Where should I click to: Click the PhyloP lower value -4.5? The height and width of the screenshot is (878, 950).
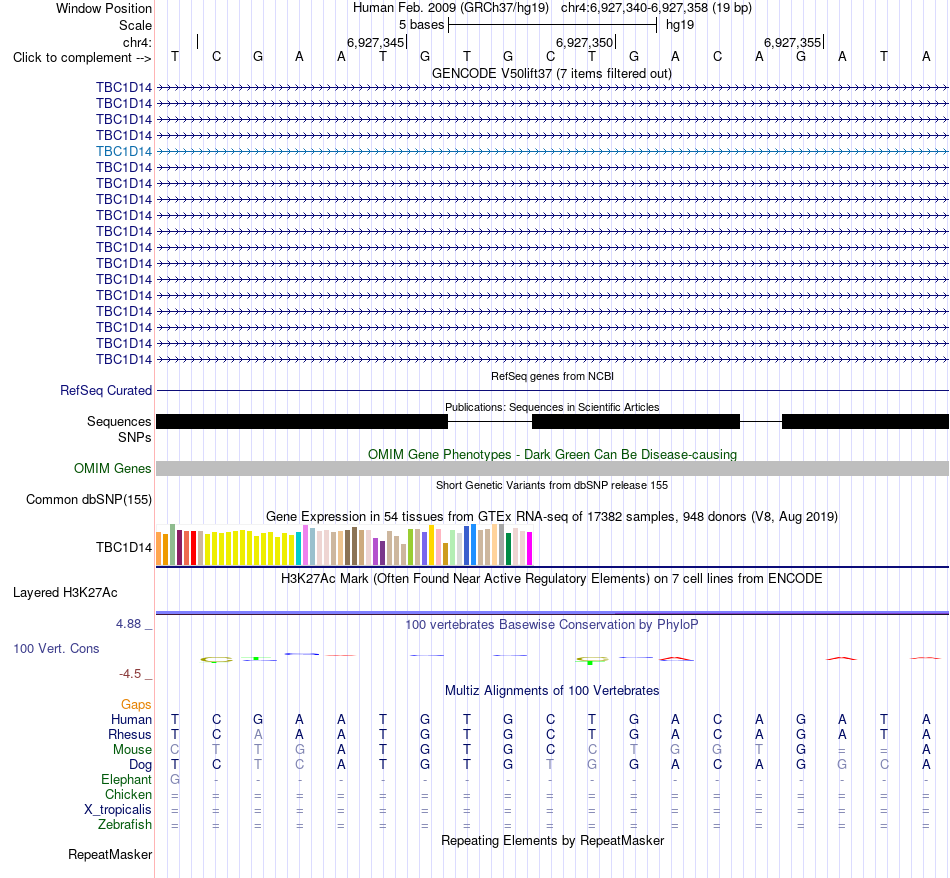coord(130,674)
